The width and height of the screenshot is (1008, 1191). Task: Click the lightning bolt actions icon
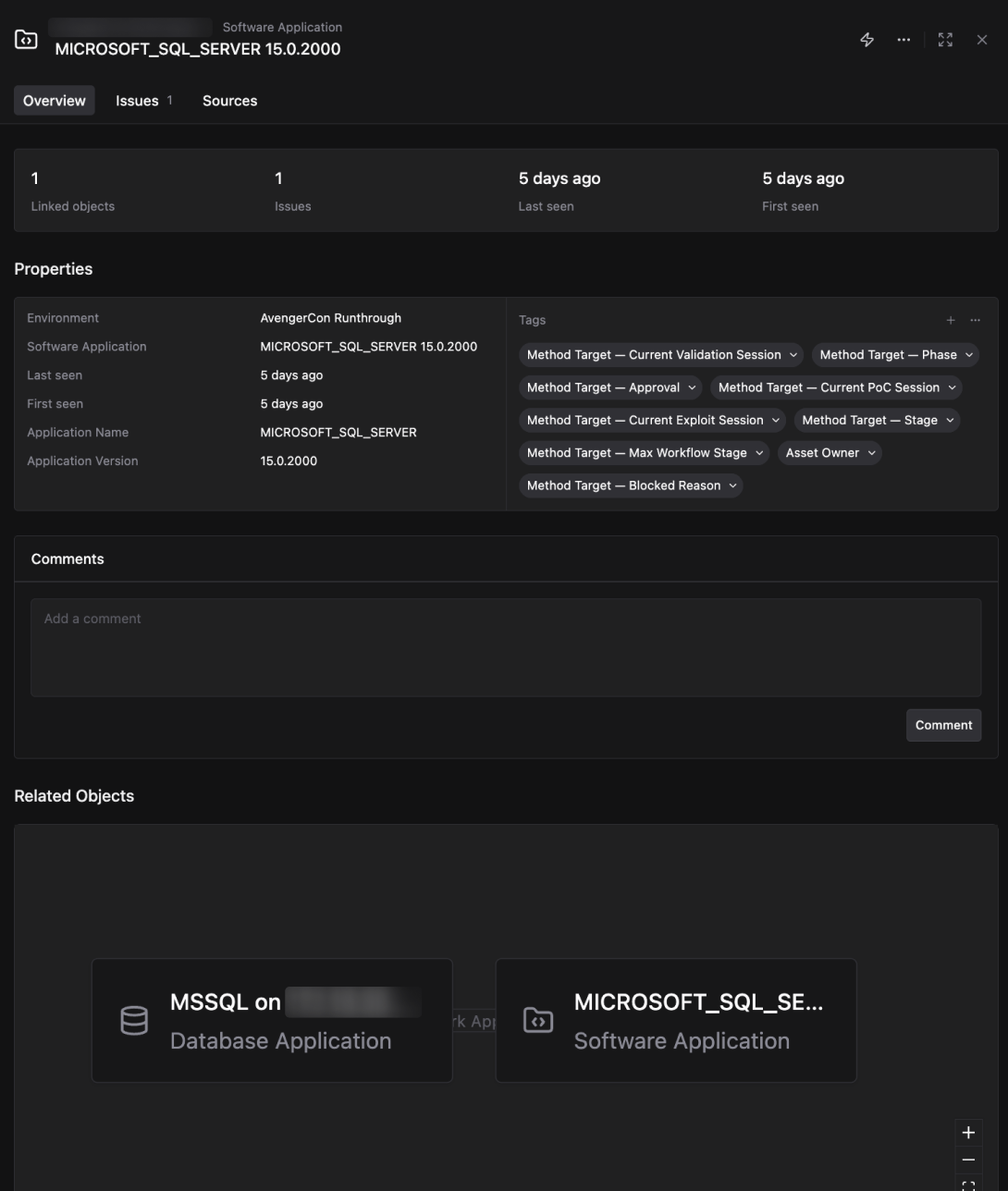pyautogui.click(x=867, y=40)
